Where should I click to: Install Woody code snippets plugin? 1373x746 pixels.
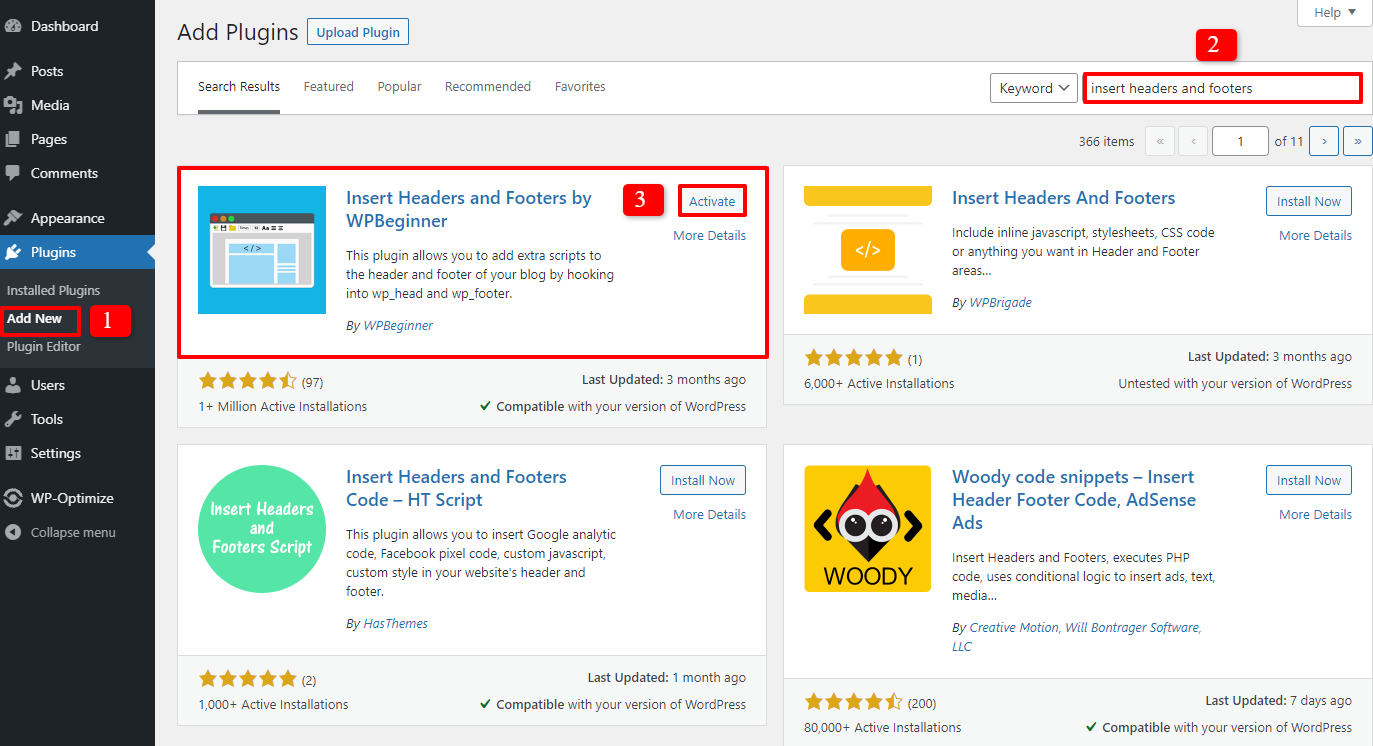click(x=1308, y=480)
